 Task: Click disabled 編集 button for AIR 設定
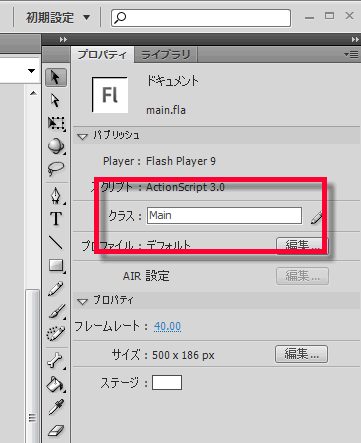coord(302,276)
